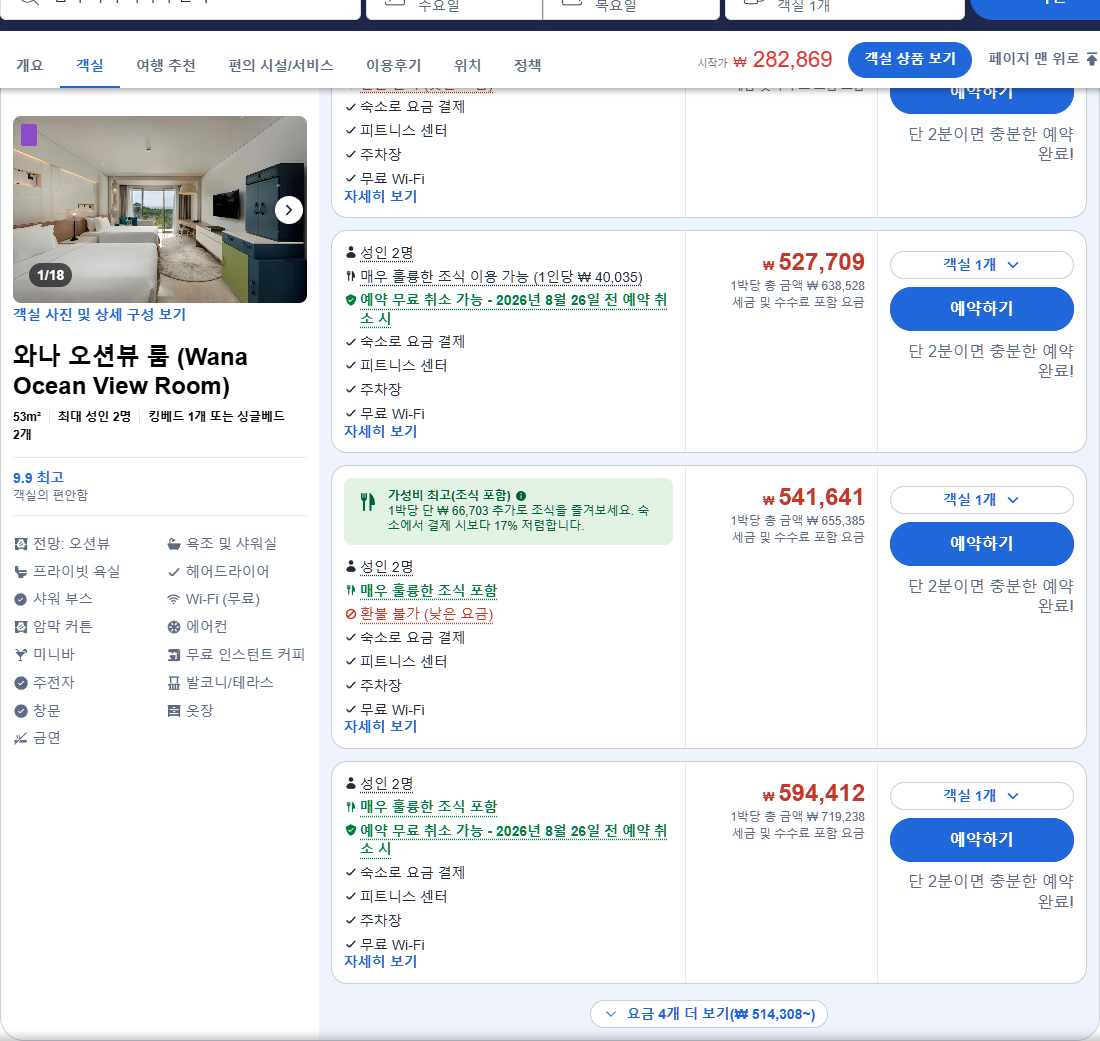This screenshot has width=1100, height=1041.
Task: Advance to next room photo with arrow
Action: [288, 210]
